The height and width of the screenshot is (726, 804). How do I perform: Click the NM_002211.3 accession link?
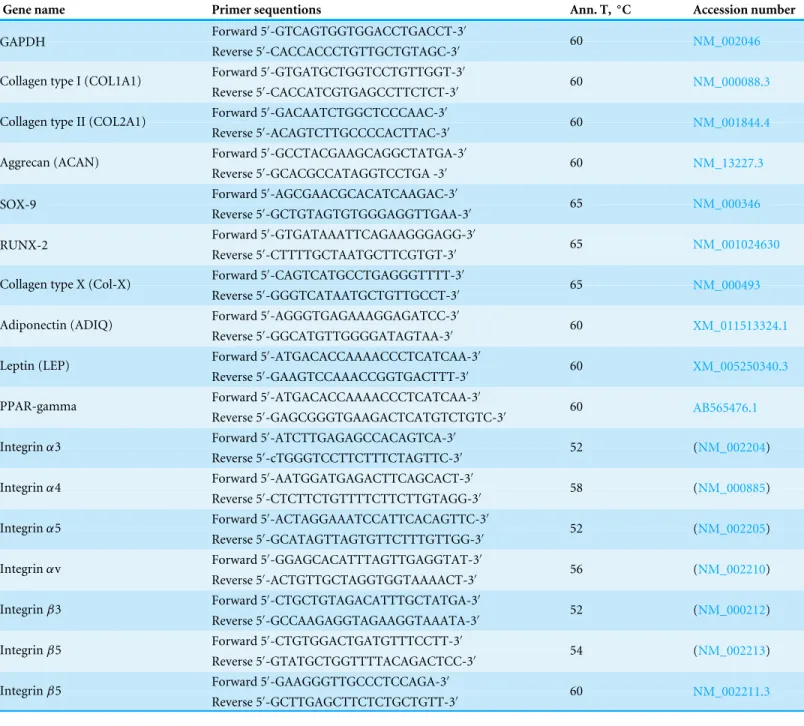731,692
